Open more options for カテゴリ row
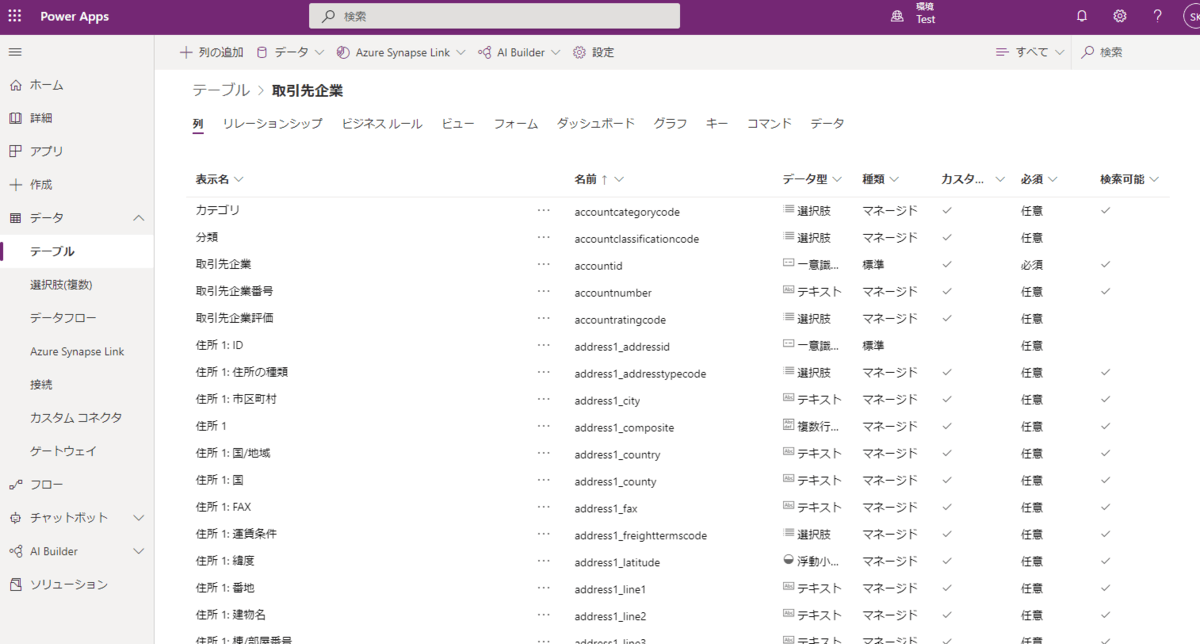This screenshot has width=1200, height=644. [x=543, y=211]
